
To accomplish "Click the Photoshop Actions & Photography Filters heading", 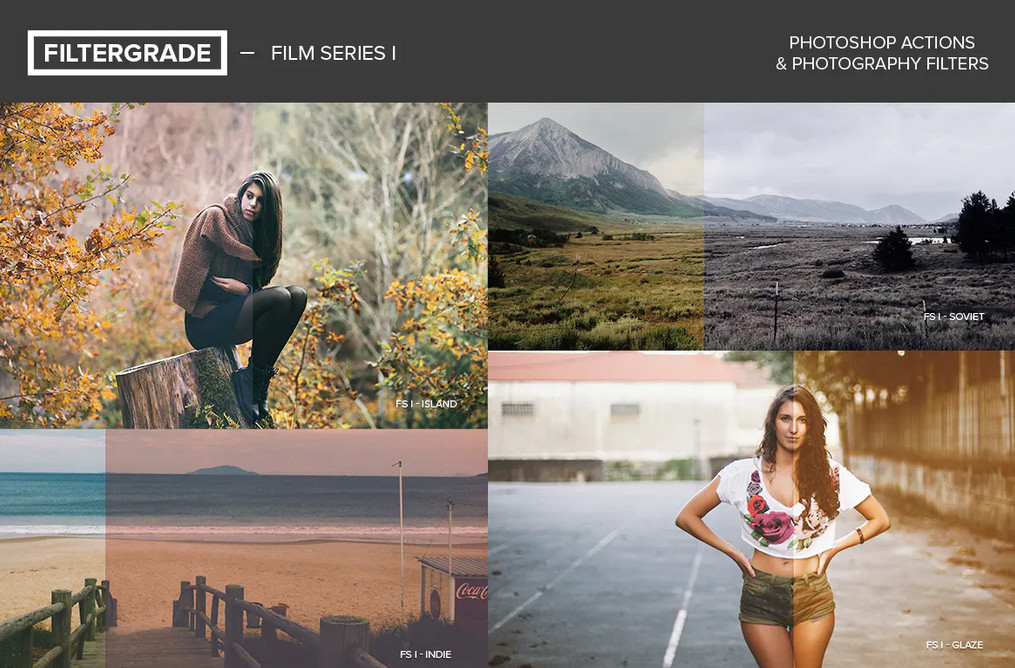I will click(882, 52).
